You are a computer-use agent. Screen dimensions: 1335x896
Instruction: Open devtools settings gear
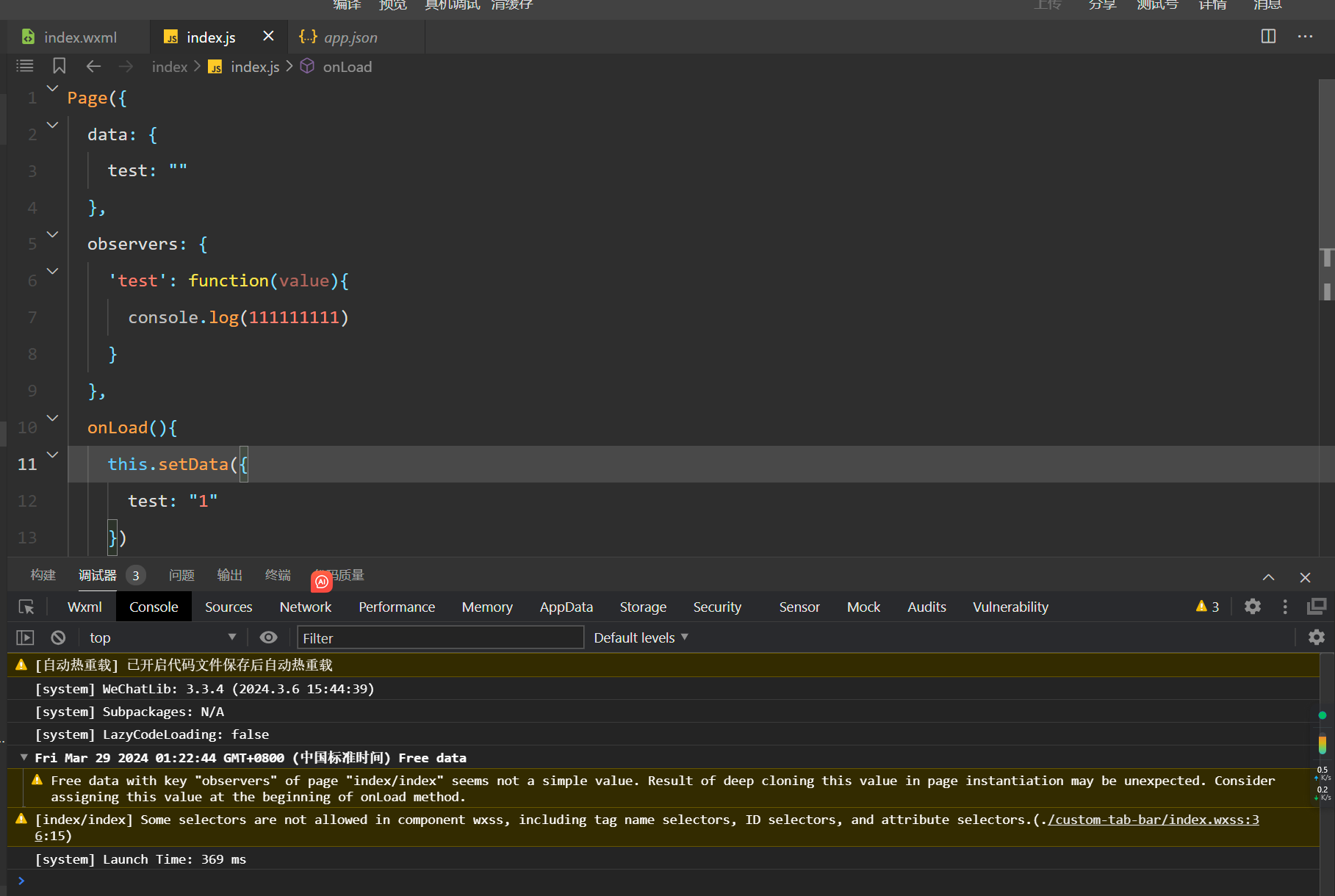[x=1253, y=607]
